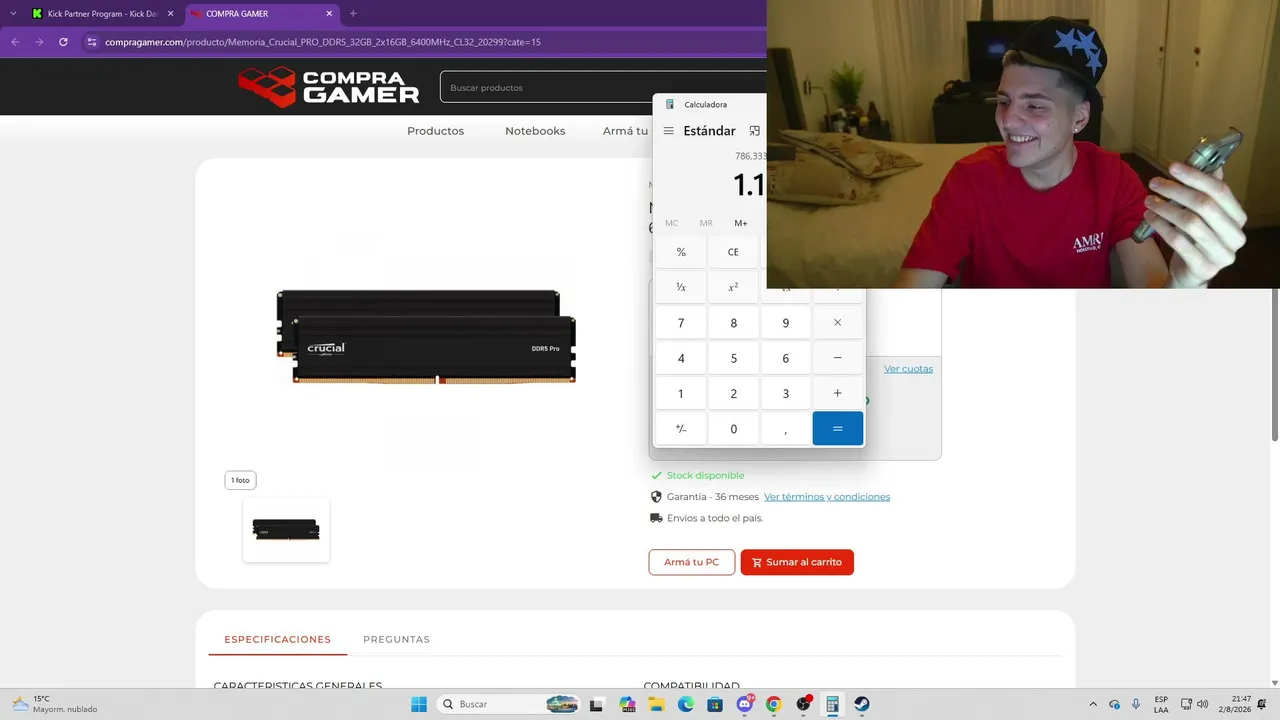This screenshot has width=1280, height=720.
Task: Open Discord from the taskbar
Action: pyautogui.click(x=745, y=704)
